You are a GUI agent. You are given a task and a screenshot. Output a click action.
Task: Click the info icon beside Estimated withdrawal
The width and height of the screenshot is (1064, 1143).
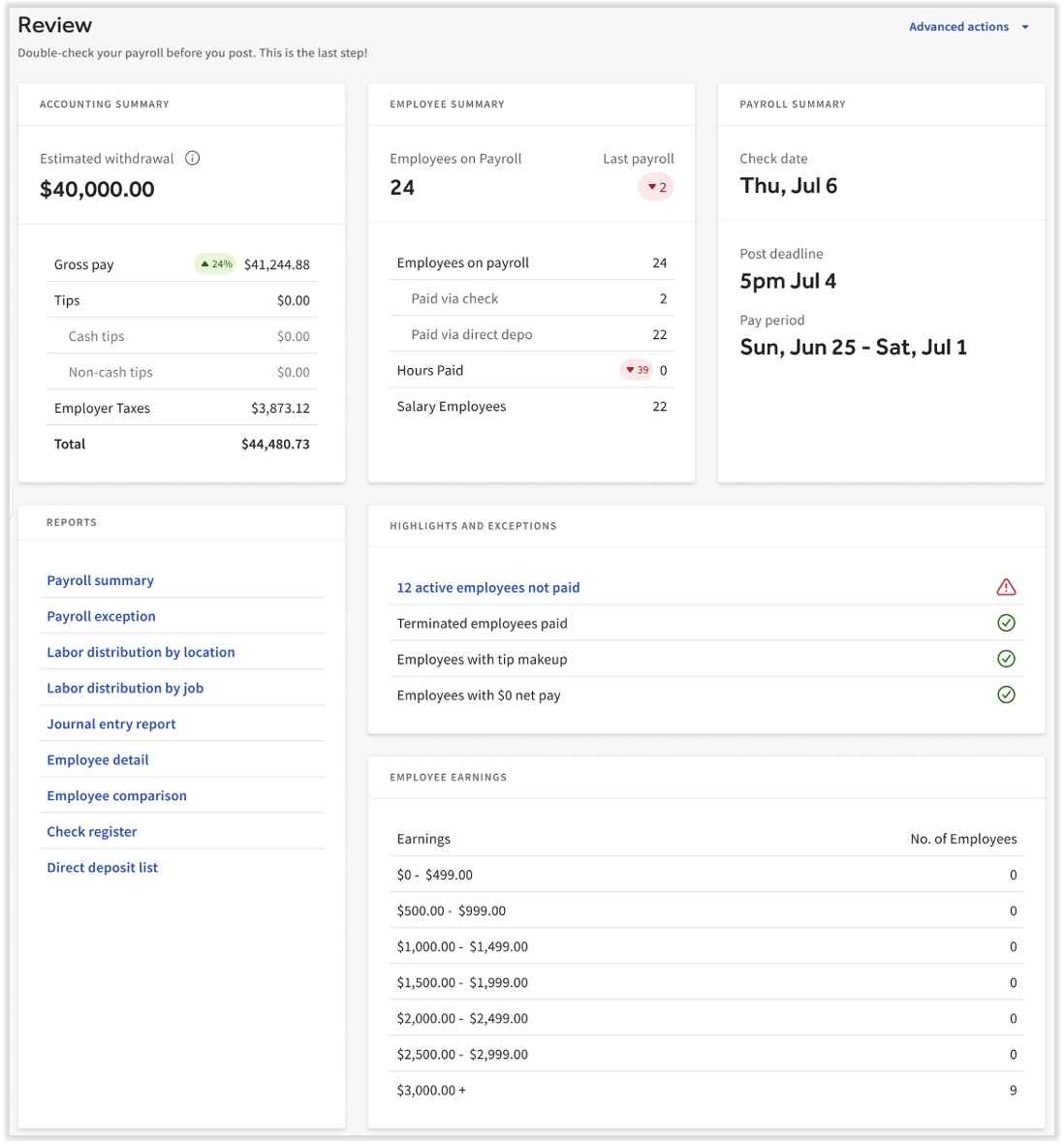pos(192,158)
